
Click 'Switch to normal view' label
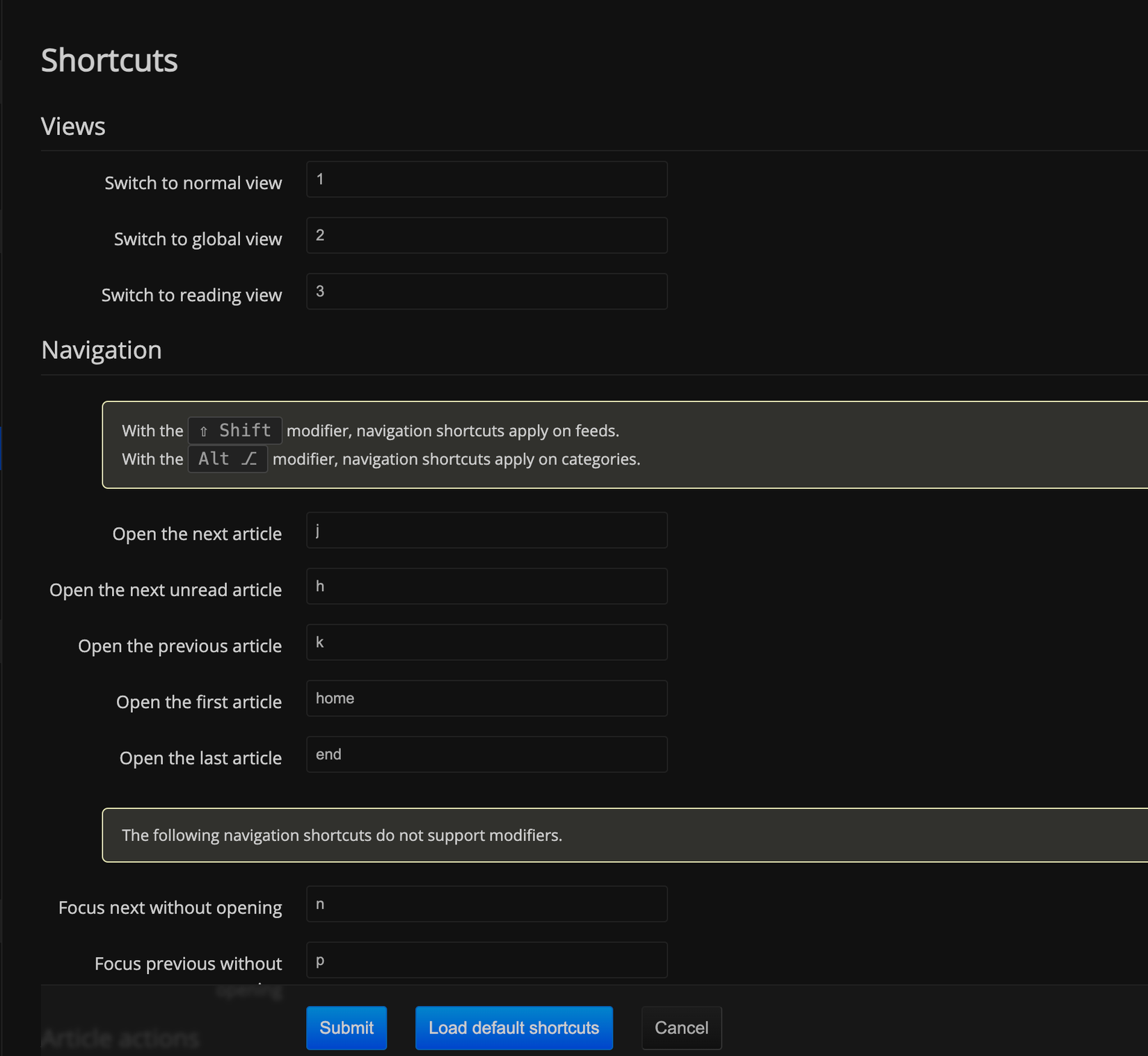[x=193, y=183]
